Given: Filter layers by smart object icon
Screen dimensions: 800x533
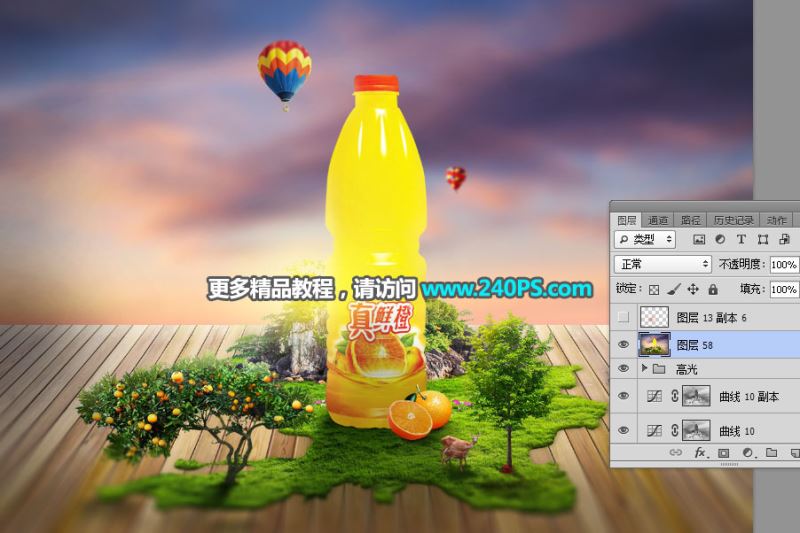Looking at the screenshot, I should [x=784, y=239].
